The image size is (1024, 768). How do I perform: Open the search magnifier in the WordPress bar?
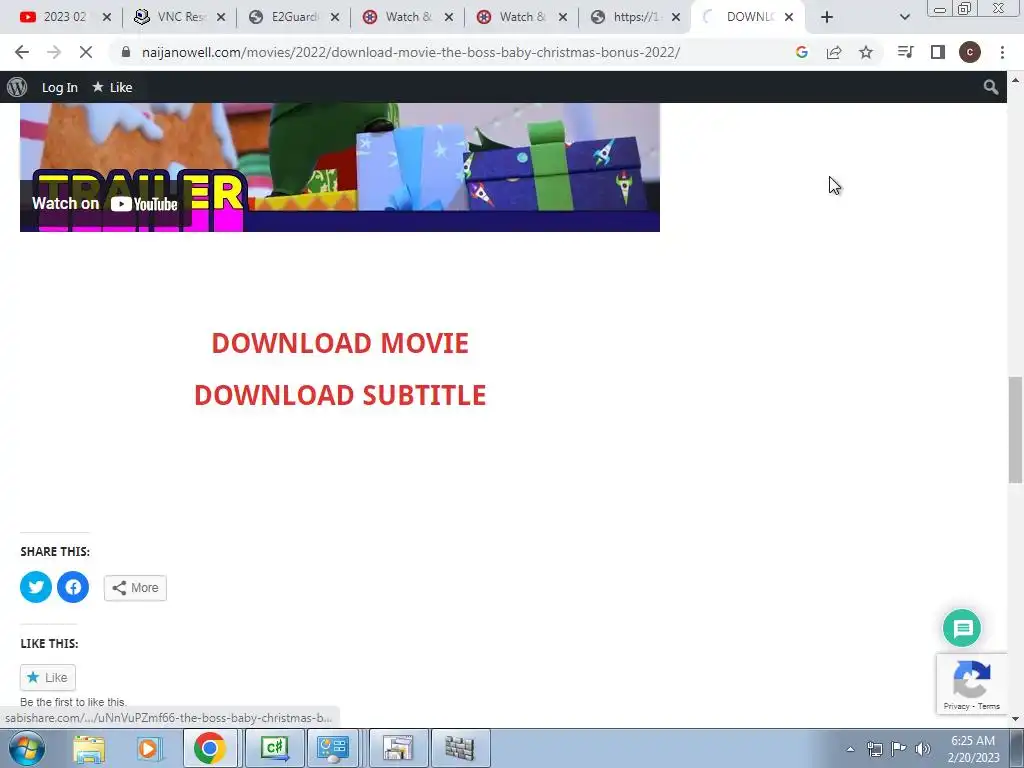(x=991, y=87)
